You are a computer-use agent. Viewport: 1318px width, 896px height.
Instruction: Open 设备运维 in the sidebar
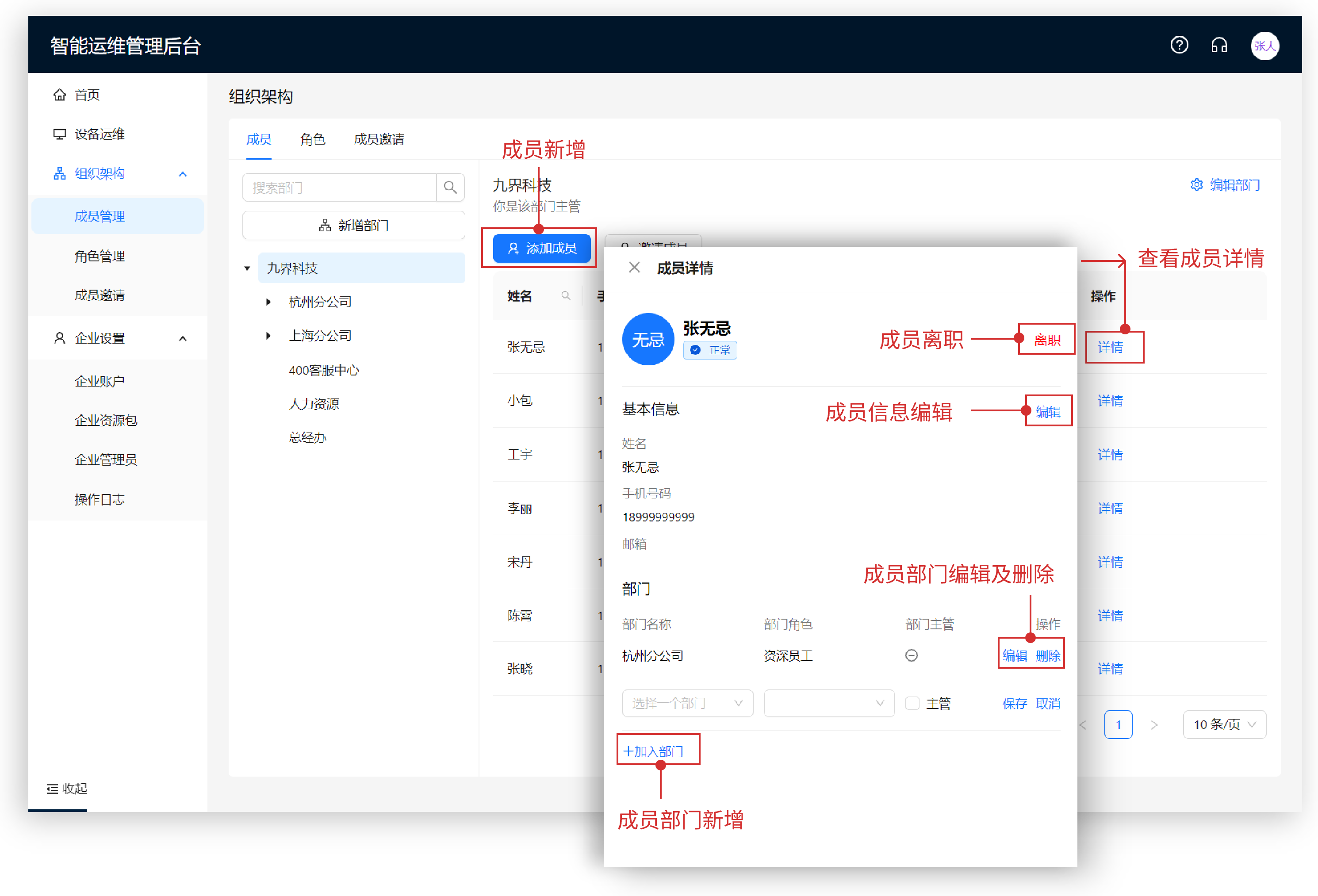118,134
